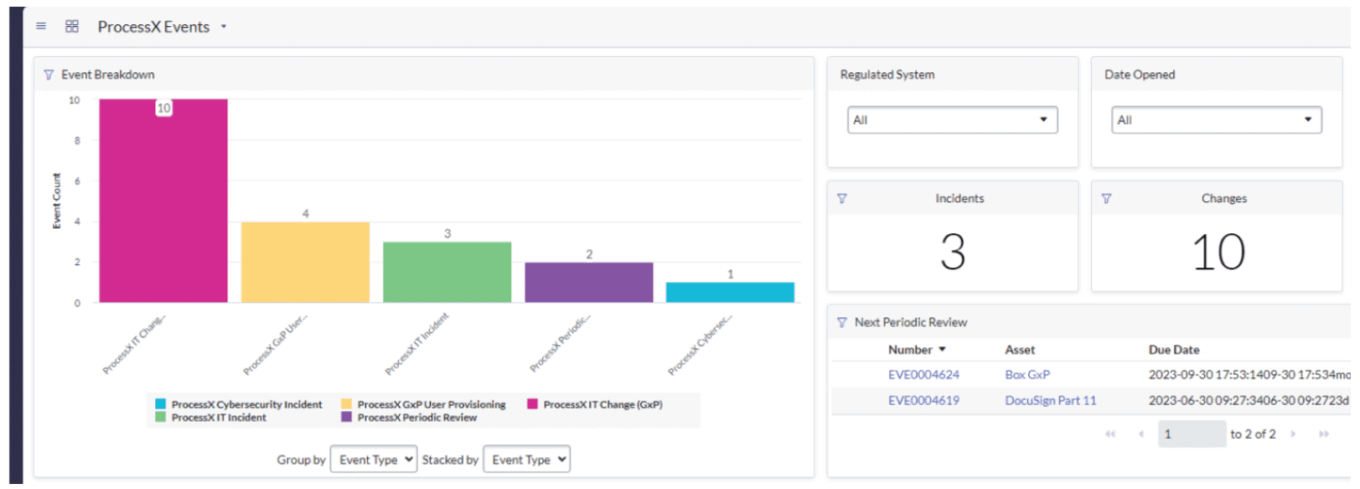Viewport: 1360px width, 489px height.
Task: Open the hamburger navigation menu
Action: [x=41, y=26]
